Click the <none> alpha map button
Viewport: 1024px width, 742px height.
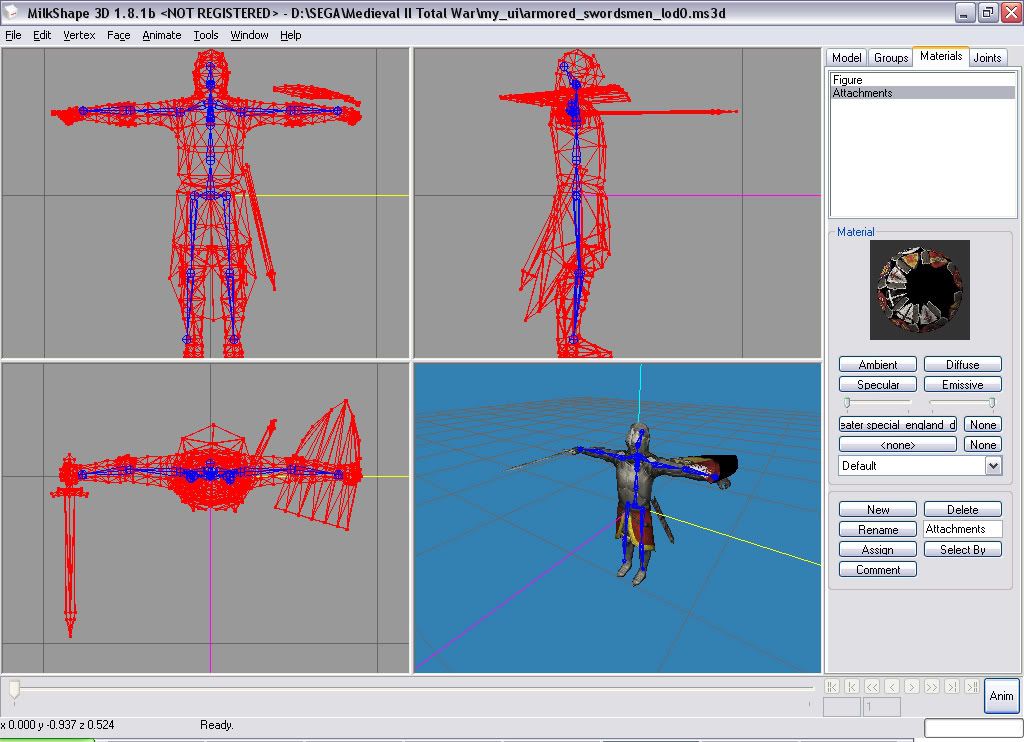tap(898, 445)
